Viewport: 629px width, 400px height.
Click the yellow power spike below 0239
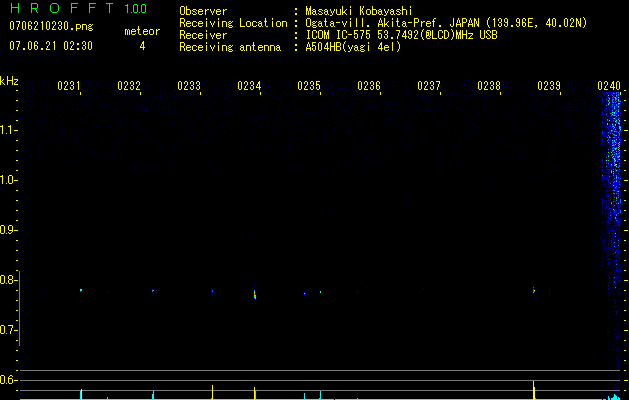pyautogui.click(x=534, y=390)
